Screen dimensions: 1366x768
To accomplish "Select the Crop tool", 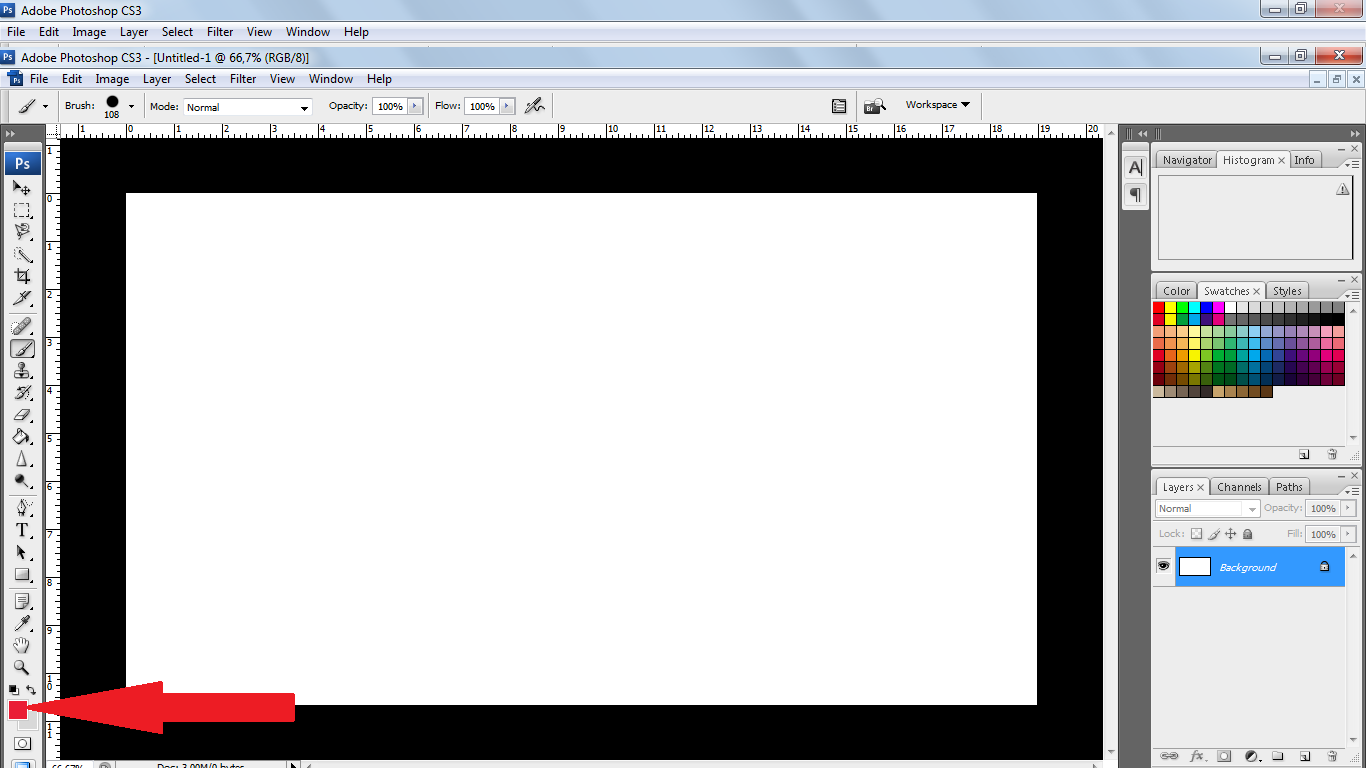I will pos(22,276).
